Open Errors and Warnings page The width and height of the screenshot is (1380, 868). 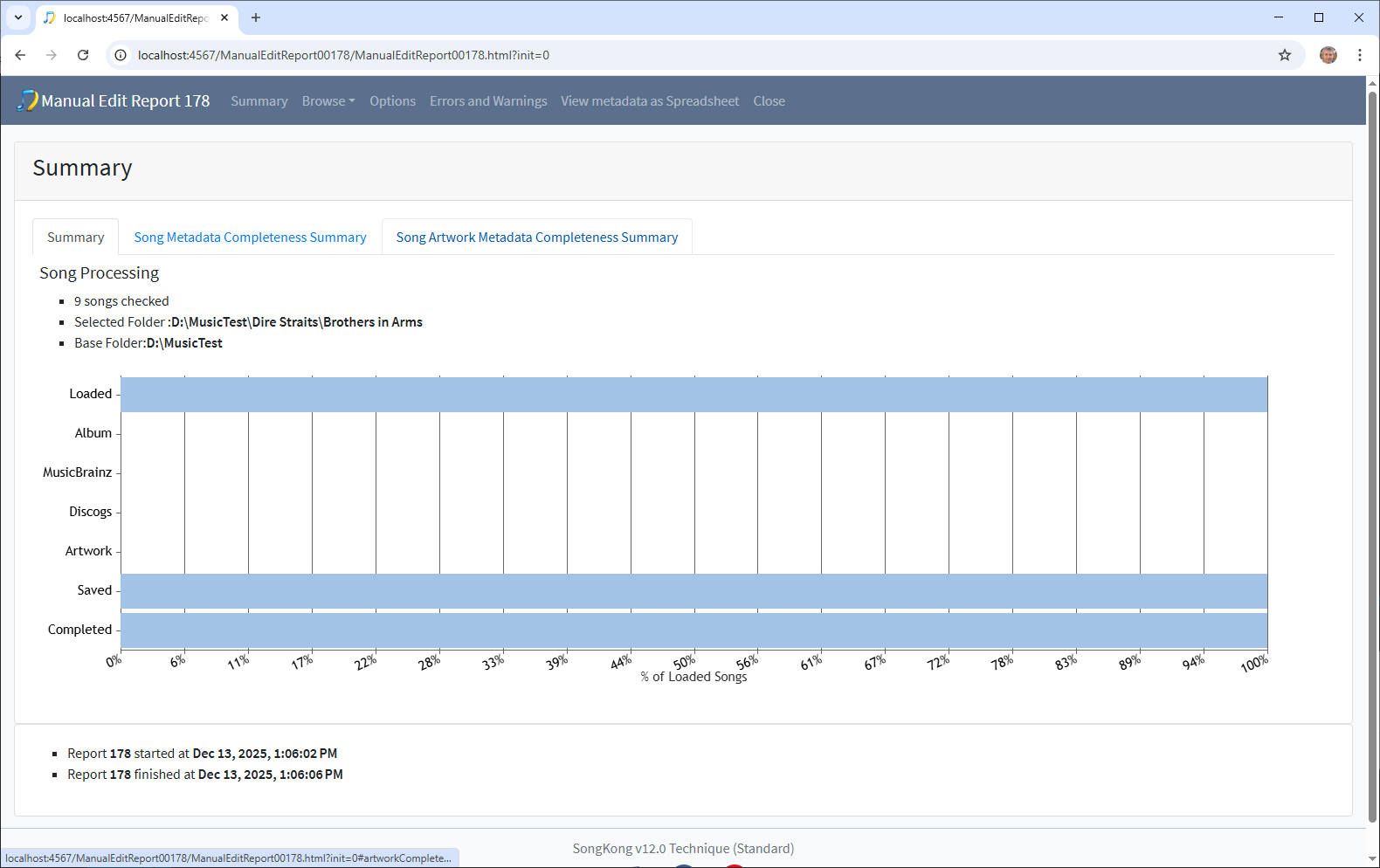pos(488,101)
